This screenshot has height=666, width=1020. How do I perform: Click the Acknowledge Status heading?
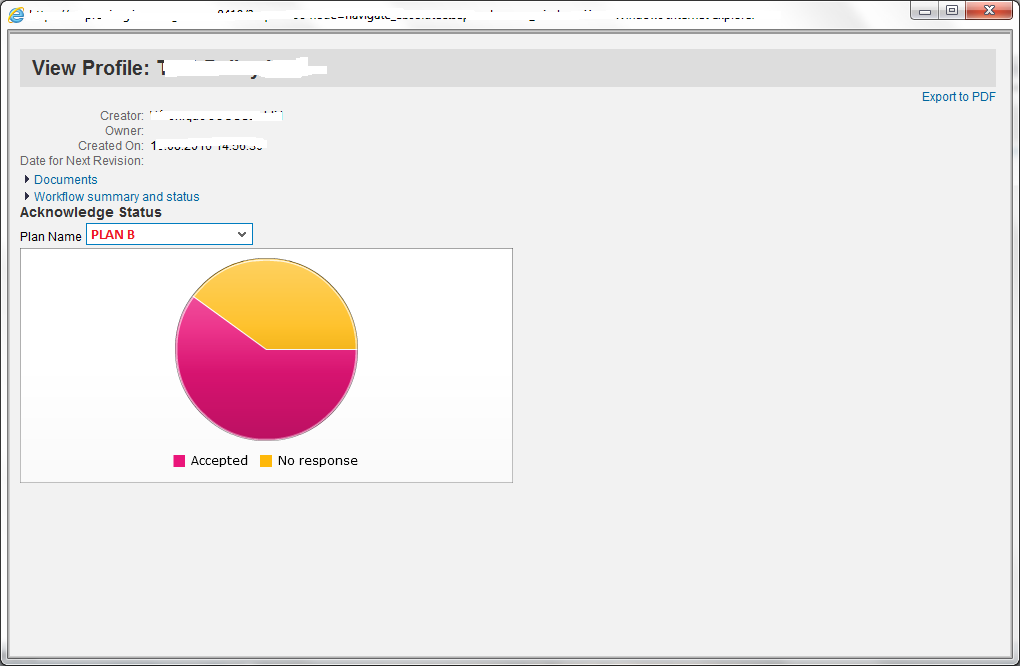click(90, 213)
